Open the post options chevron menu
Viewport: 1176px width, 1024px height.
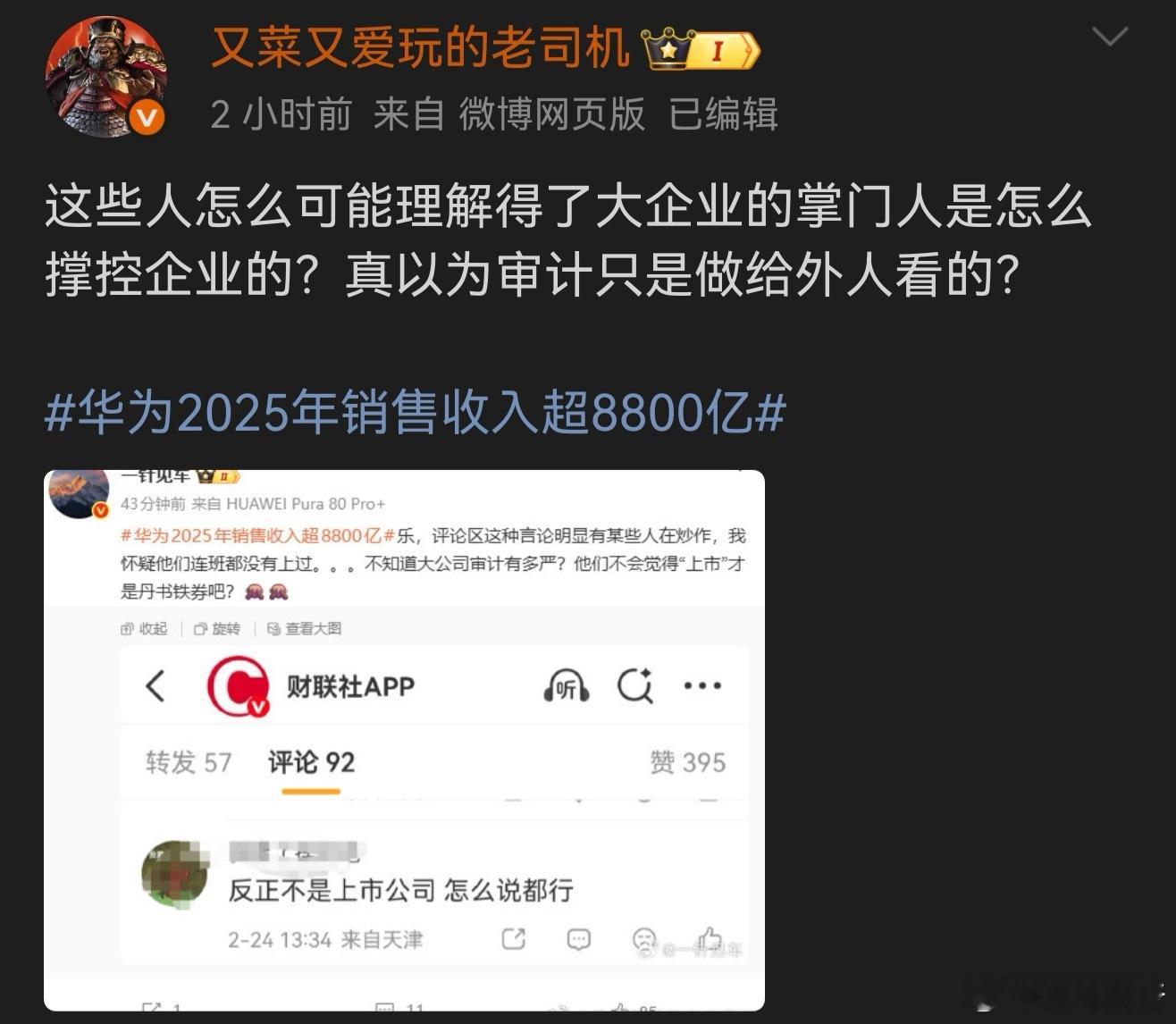click(x=1111, y=37)
